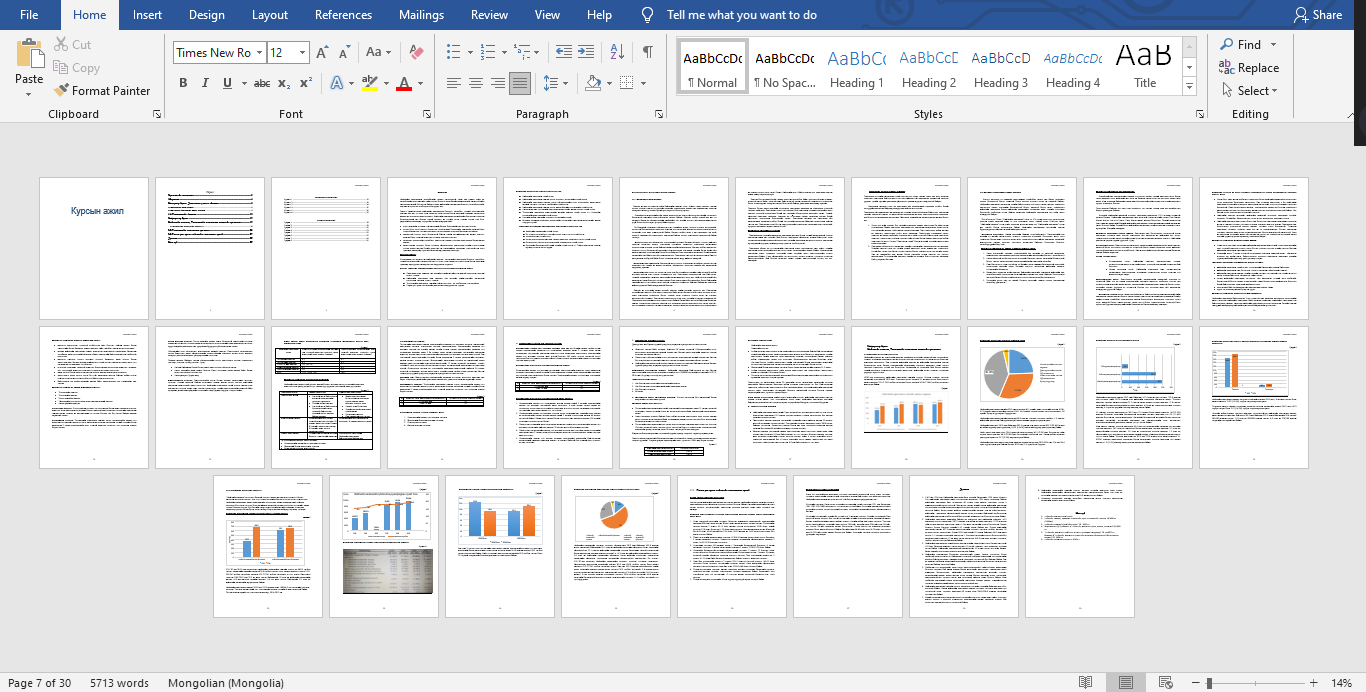Image resolution: width=1366 pixels, height=692 pixels.
Task: Click the Grow Font size icon
Action: coord(322,52)
